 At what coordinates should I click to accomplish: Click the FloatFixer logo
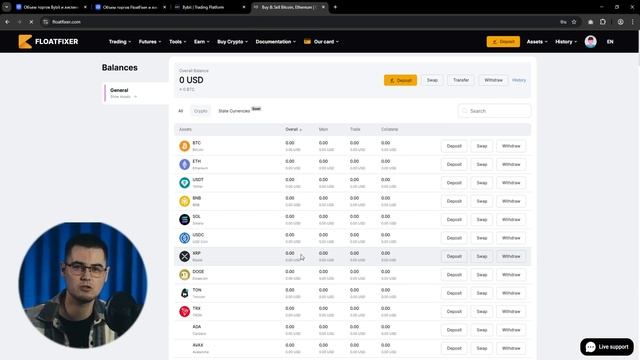click(48, 42)
